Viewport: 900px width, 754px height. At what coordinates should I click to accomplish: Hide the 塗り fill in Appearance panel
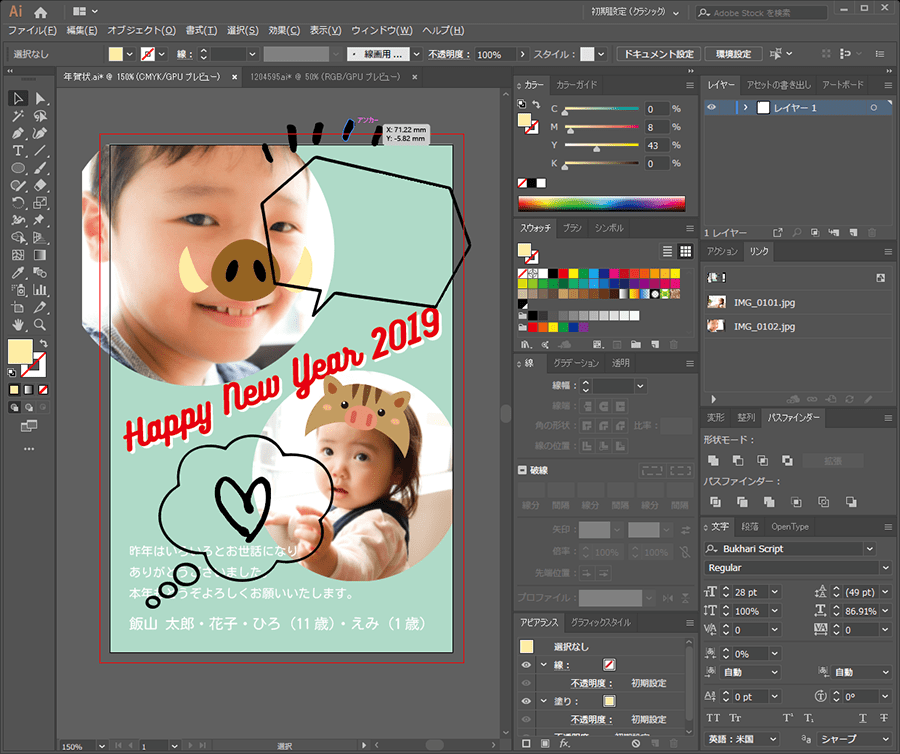pyautogui.click(x=526, y=701)
